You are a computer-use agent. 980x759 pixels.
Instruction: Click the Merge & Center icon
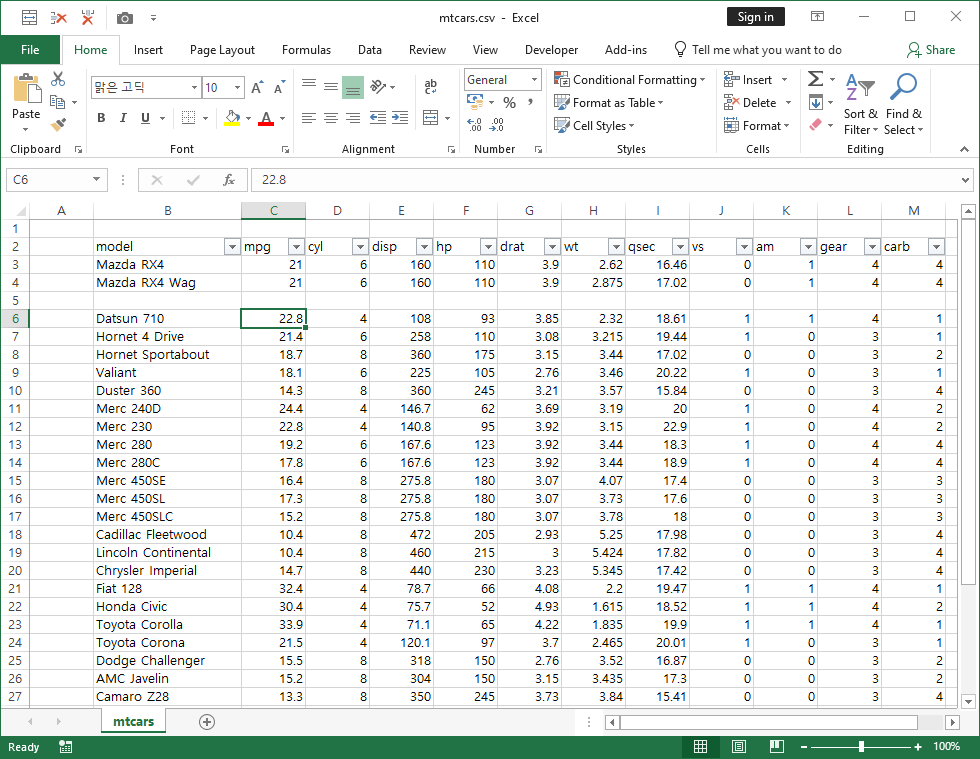431,118
